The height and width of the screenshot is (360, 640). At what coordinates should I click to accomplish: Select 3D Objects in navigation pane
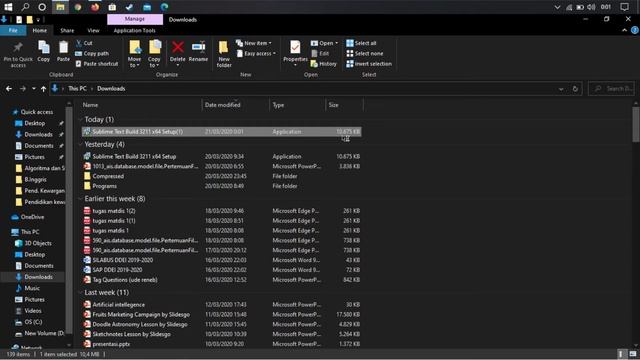(38, 243)
